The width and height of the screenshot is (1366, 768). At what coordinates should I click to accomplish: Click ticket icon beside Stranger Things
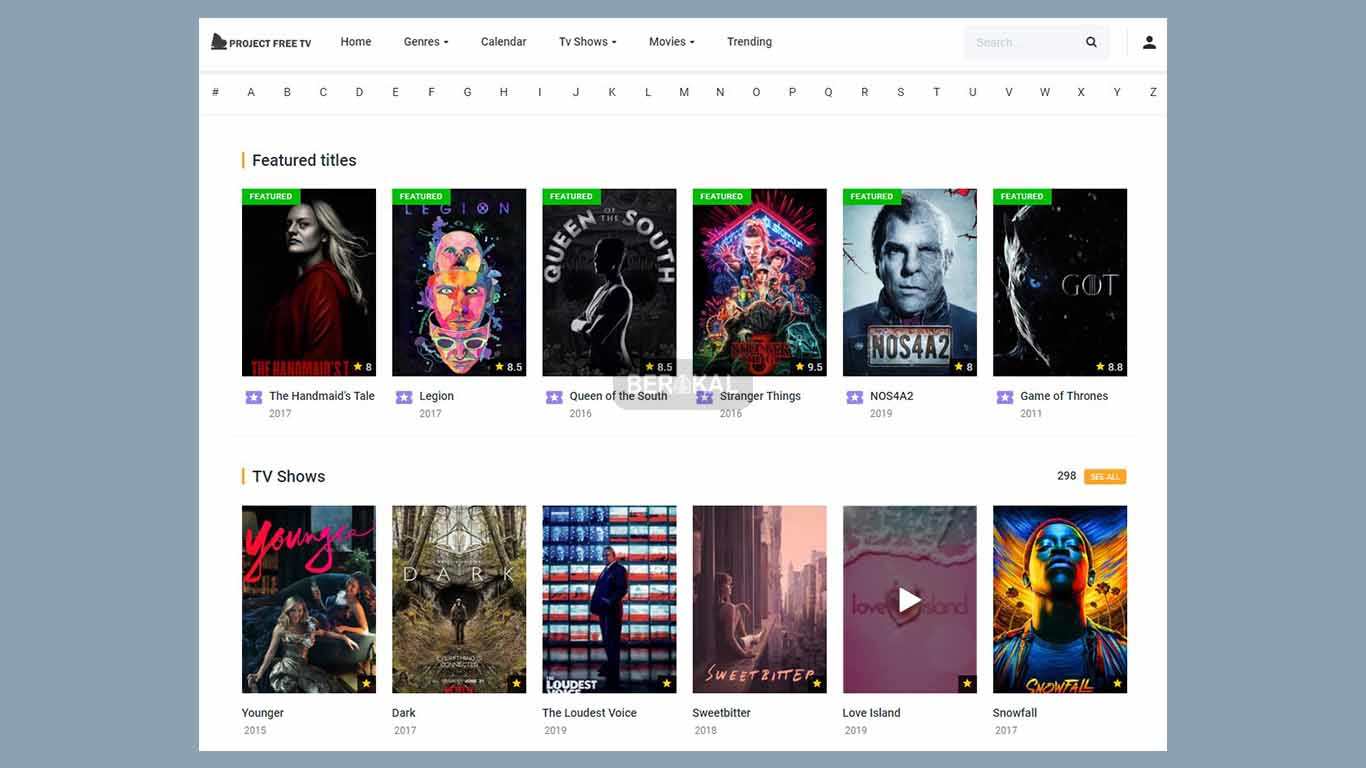point(704,397)
